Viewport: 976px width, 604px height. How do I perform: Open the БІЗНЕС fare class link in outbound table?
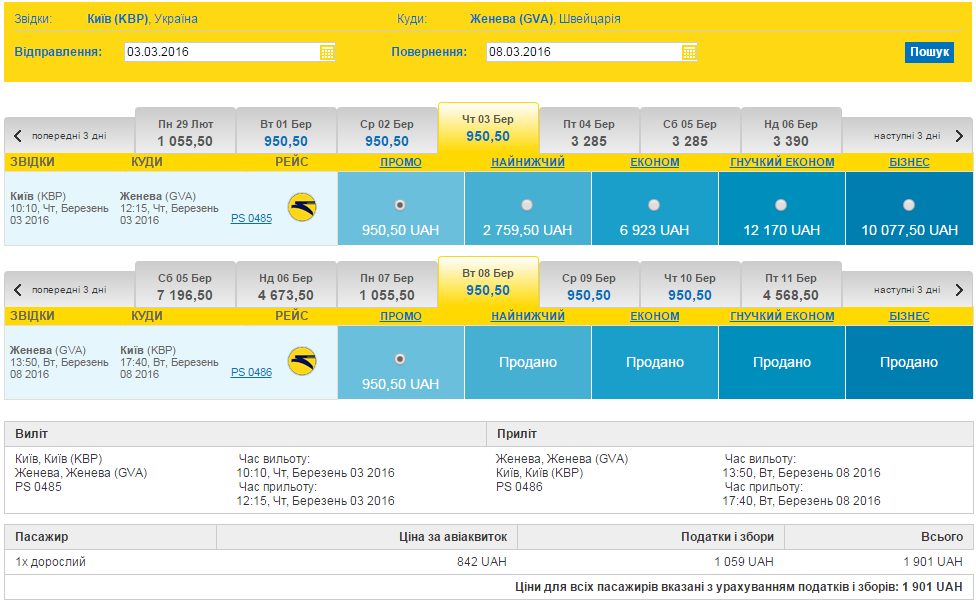(x=909, y=162)
